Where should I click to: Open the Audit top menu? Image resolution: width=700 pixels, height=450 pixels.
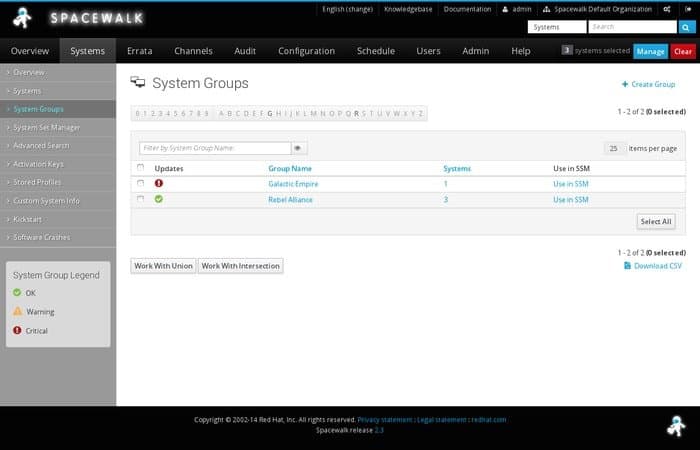click(245, 51)
